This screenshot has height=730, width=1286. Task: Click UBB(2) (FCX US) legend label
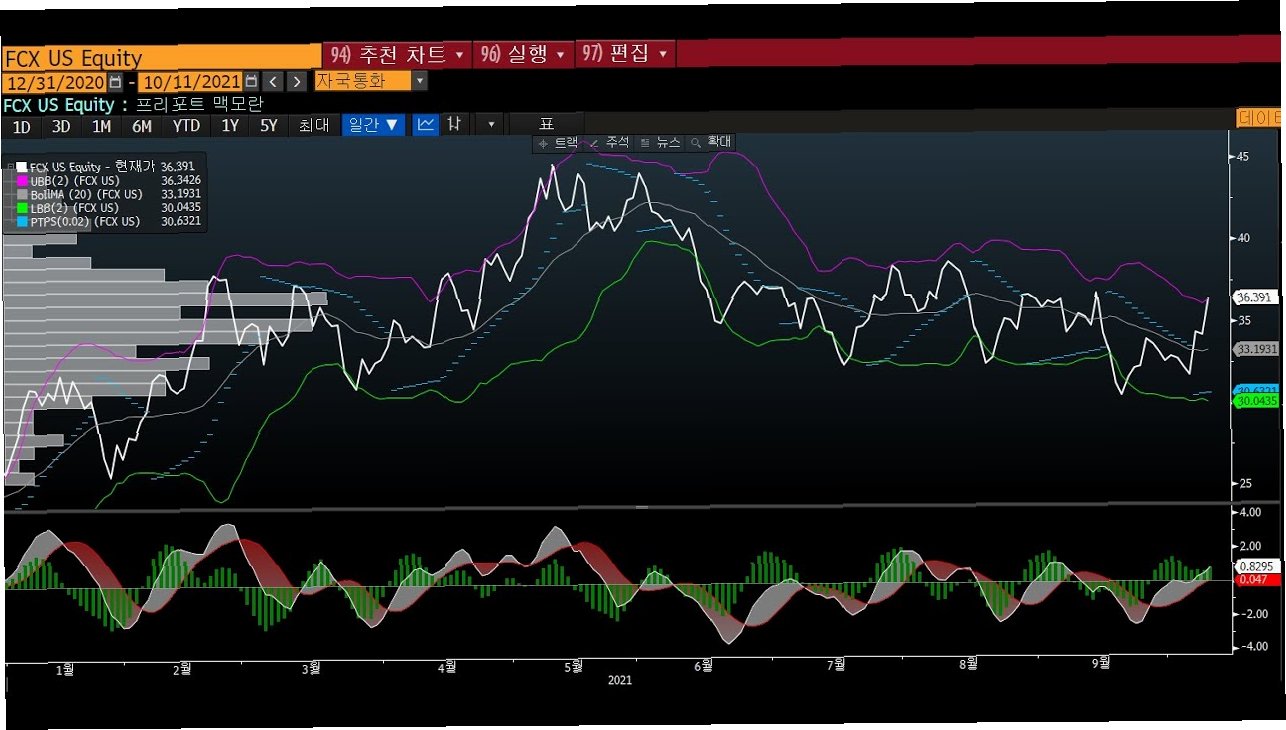(x=75, y=181)
